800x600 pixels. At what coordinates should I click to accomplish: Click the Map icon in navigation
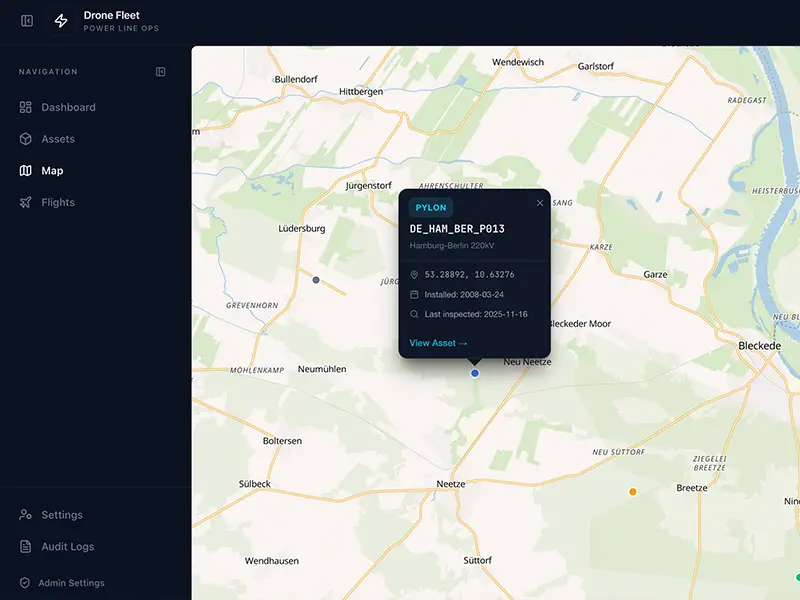pos(26,171)
